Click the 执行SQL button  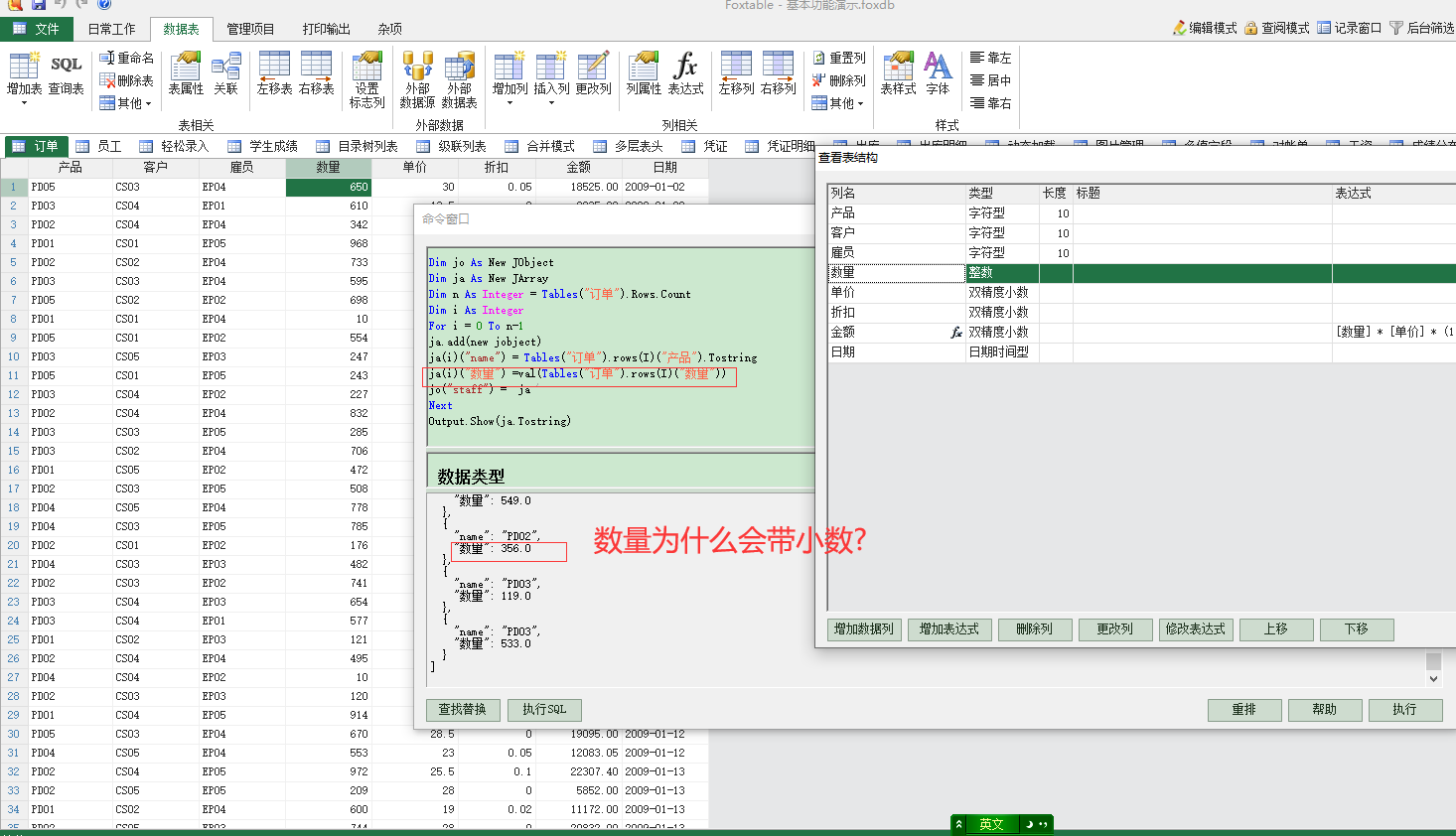544,710
